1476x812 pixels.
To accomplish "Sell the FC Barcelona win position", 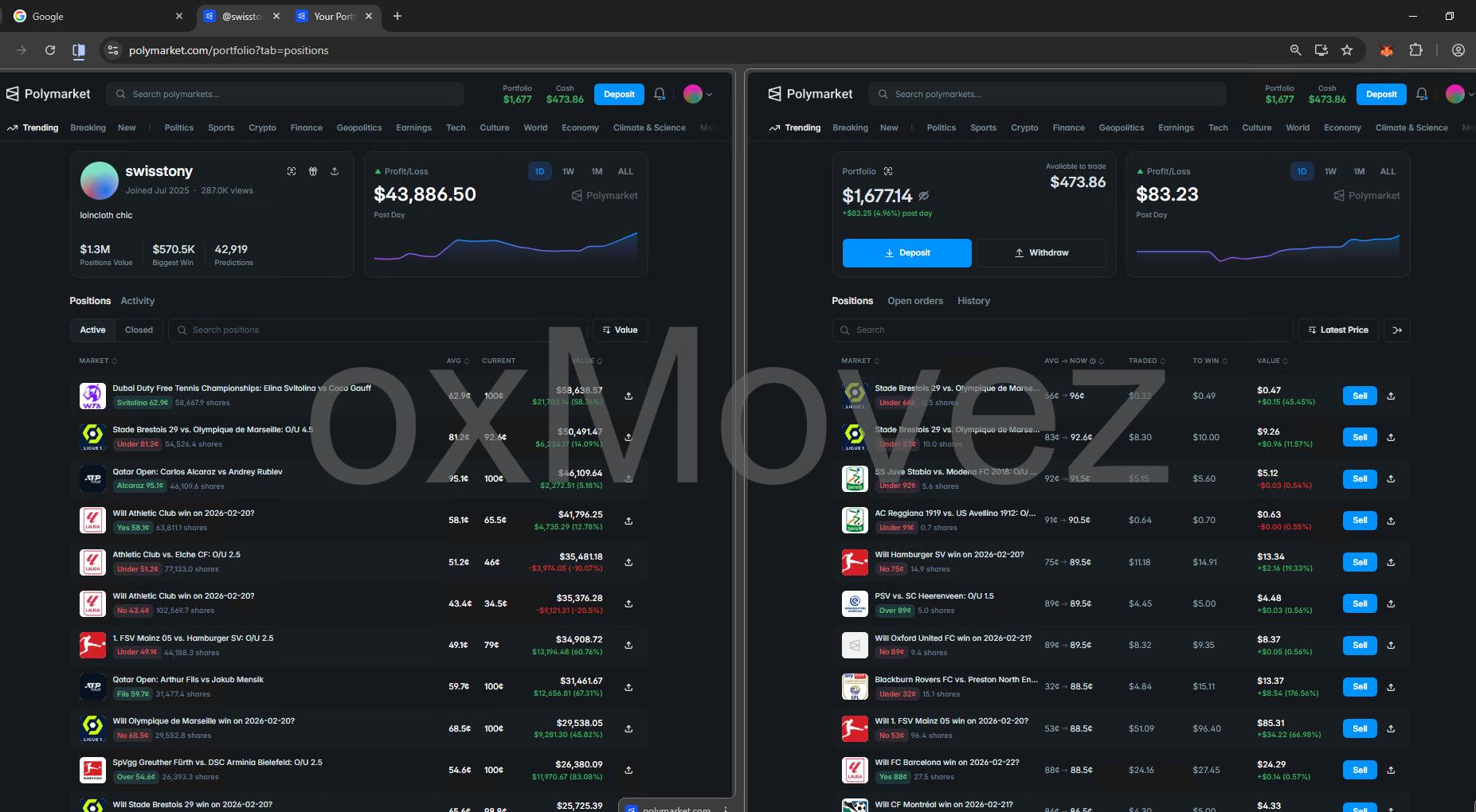I will pos(1360,770).
